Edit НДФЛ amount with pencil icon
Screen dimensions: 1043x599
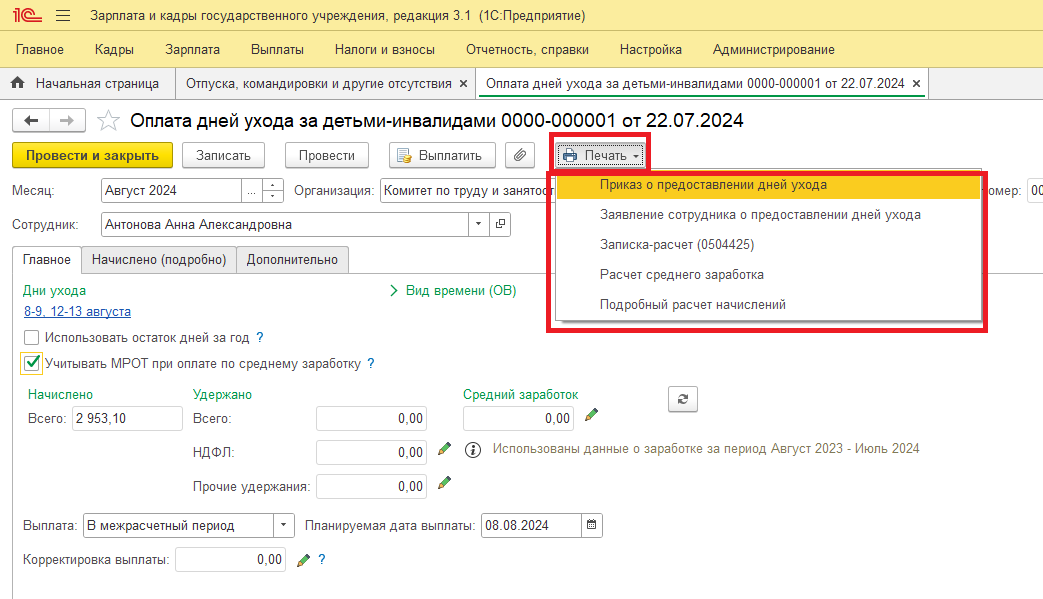point(444,449)
